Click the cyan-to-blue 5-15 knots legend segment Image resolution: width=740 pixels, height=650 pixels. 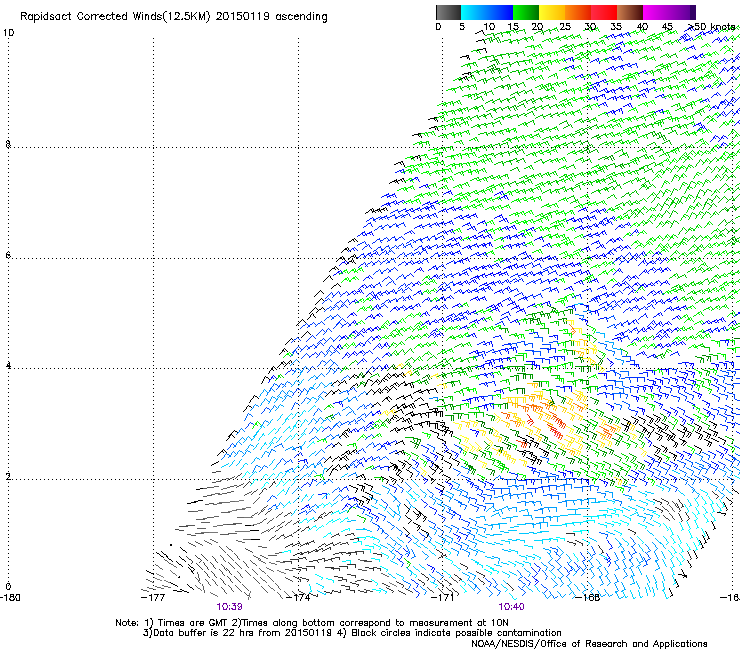(x=487, y=12)
